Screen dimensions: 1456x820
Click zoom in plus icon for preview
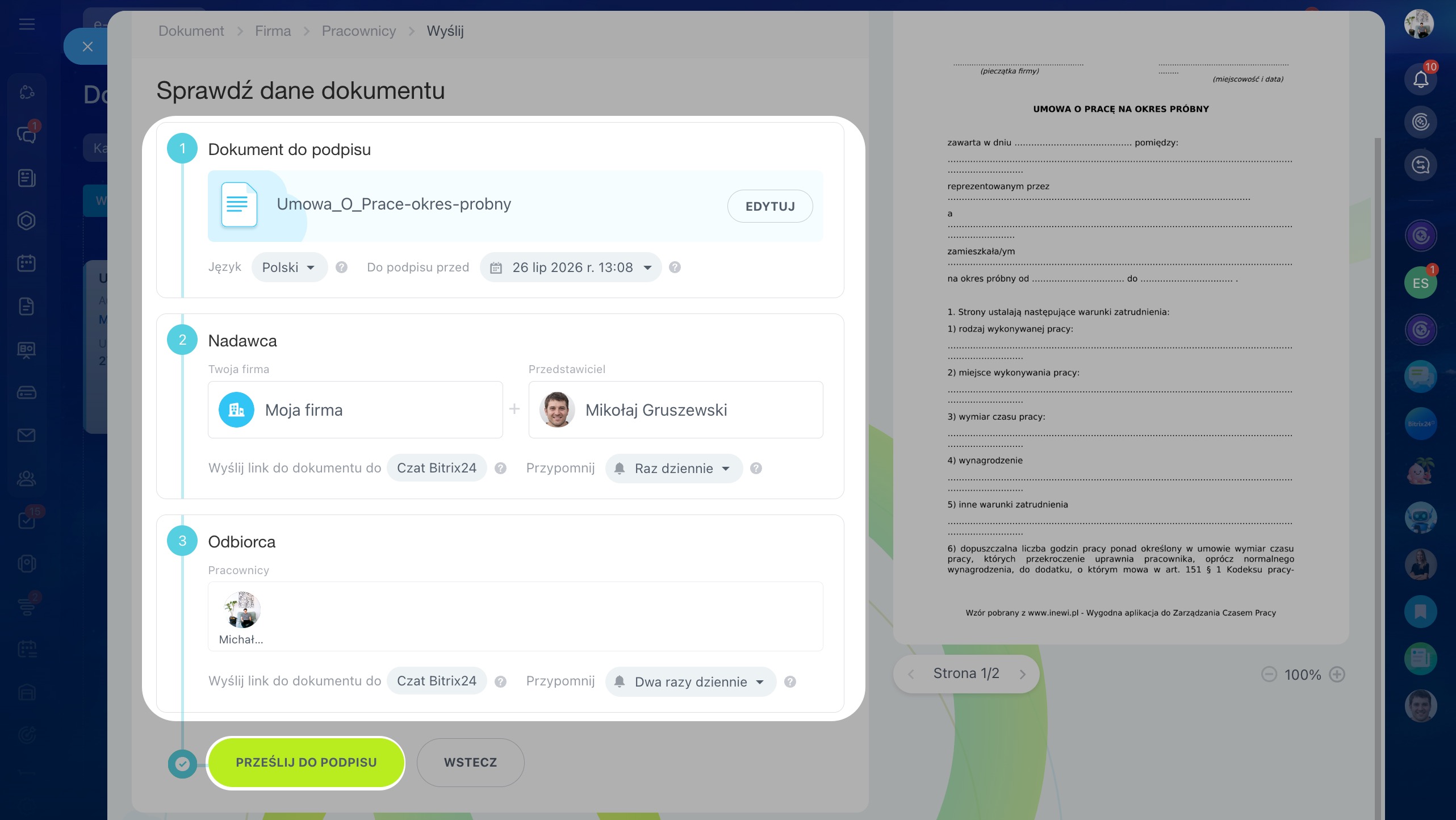coord(1337,675)
